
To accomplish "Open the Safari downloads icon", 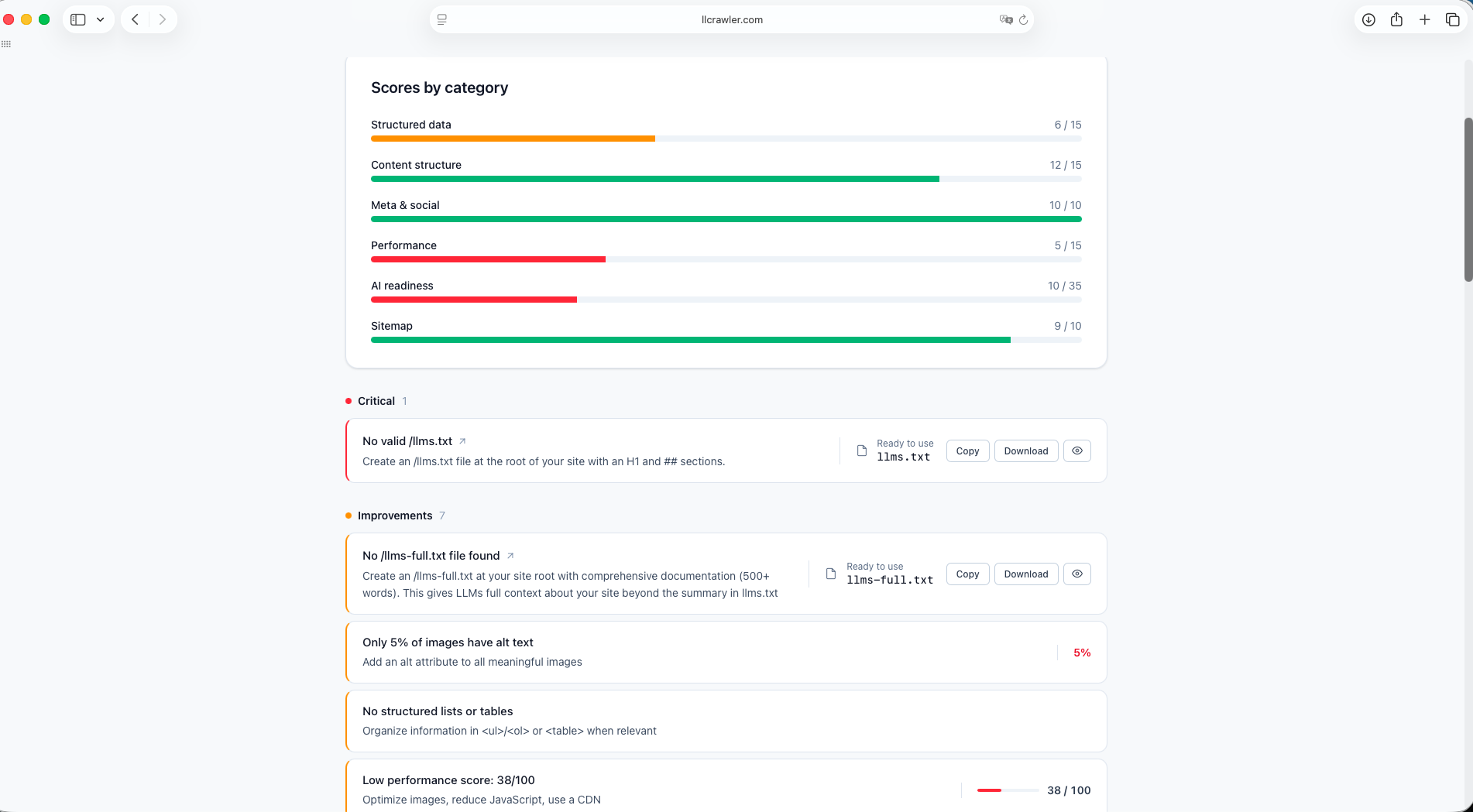I will (1368, 19).
